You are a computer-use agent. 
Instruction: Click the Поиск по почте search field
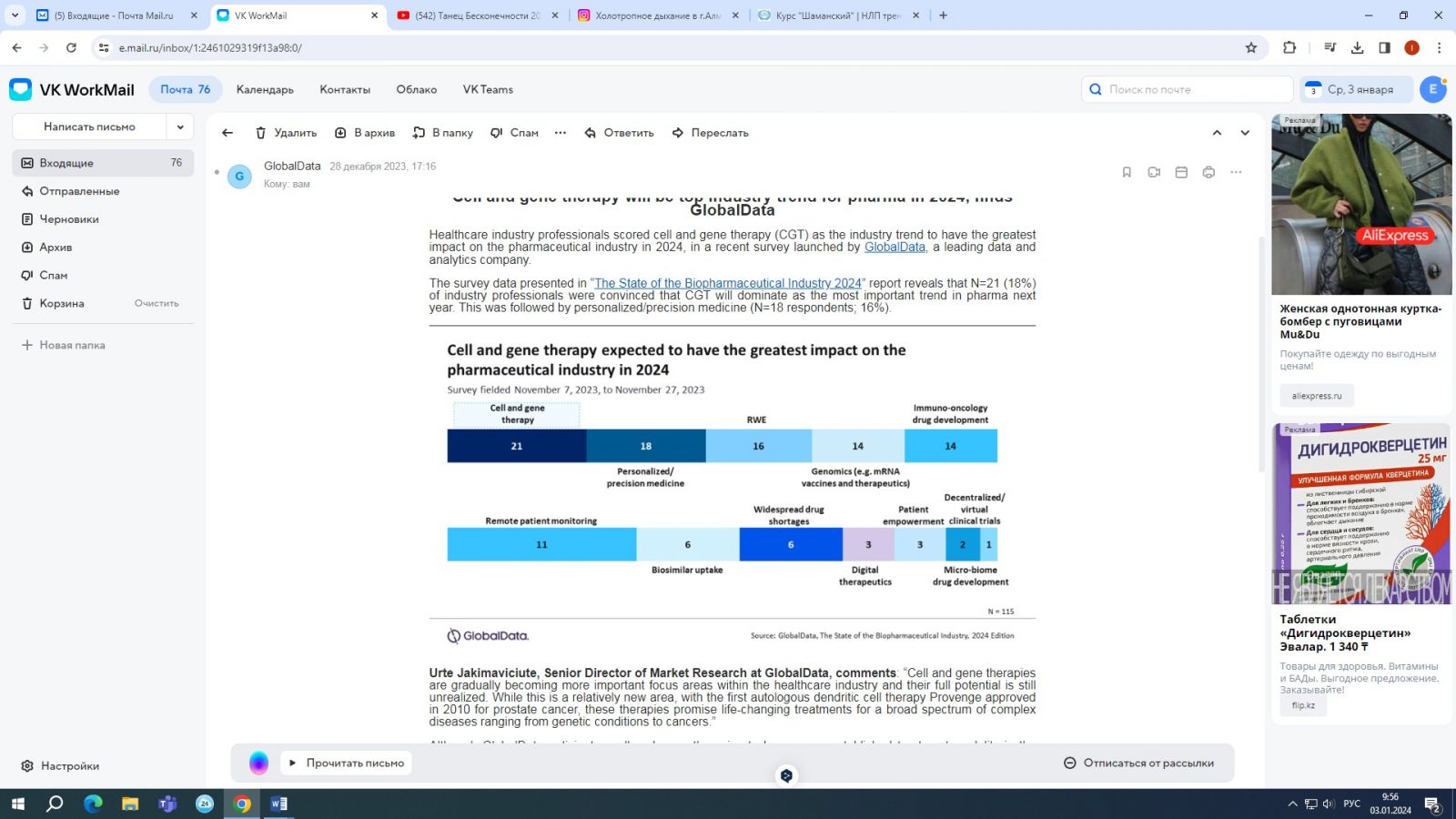(x=1188, y=89)
